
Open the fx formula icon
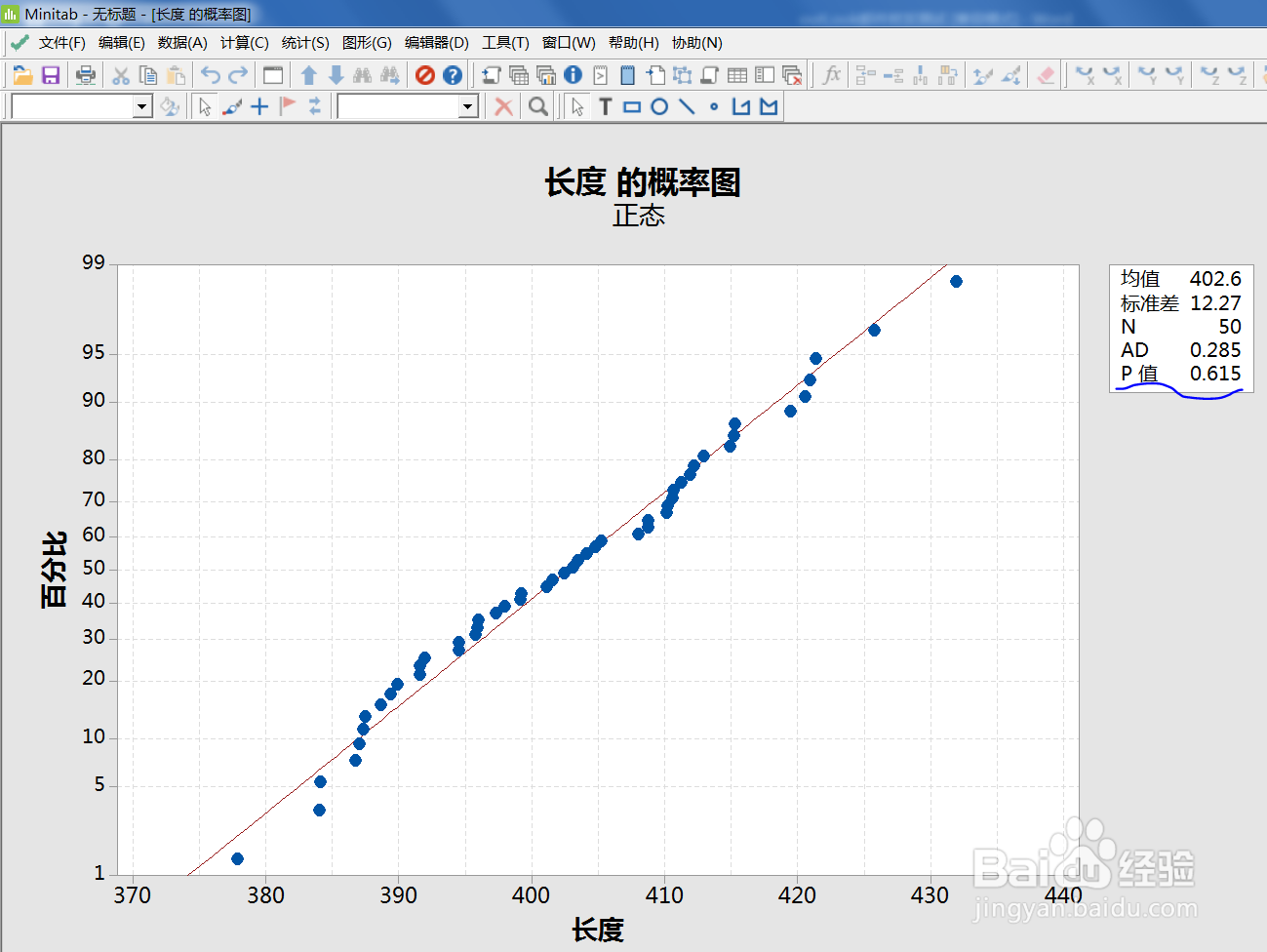831,75
